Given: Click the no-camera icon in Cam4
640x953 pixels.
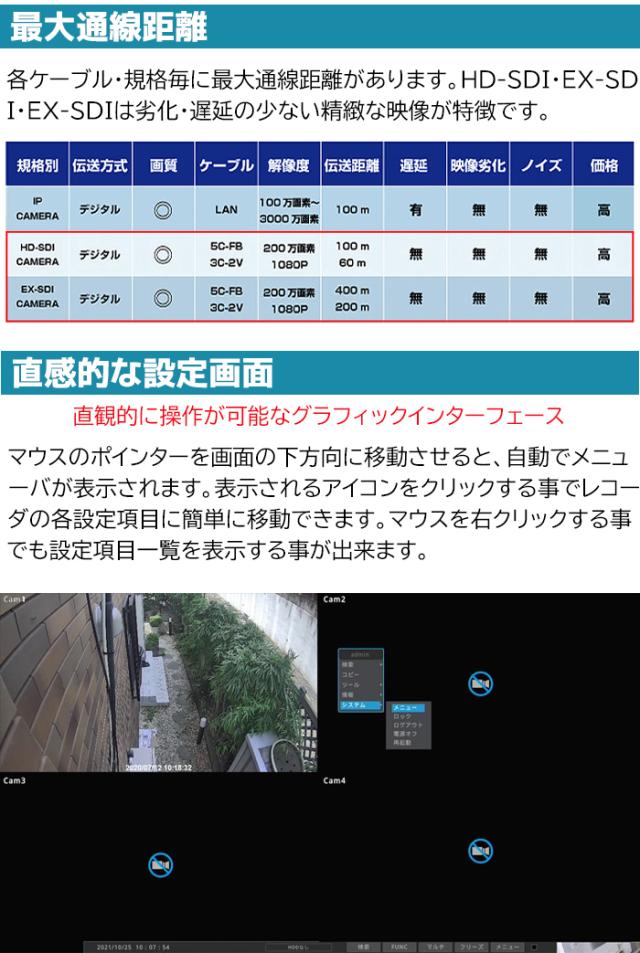Looking at the screenshot, I should (480, 851).
